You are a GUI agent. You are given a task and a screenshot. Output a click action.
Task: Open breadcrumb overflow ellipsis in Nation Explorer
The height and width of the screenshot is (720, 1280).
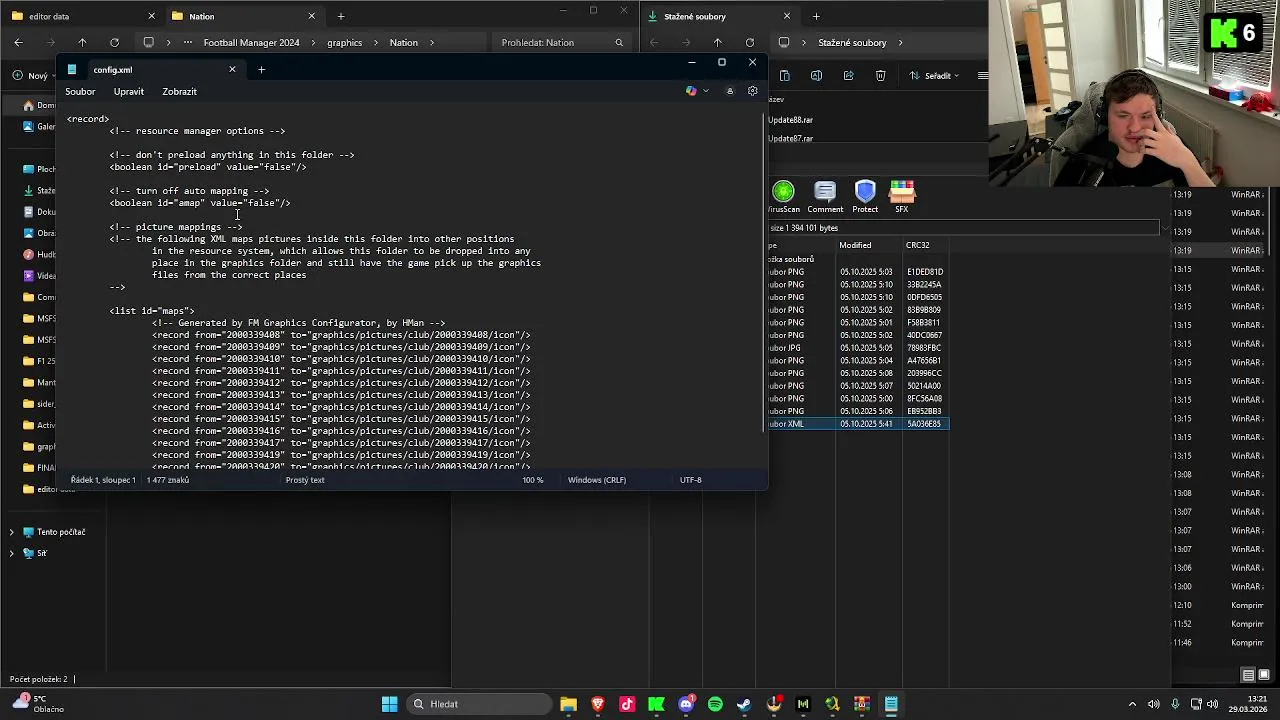click(187, 42)
